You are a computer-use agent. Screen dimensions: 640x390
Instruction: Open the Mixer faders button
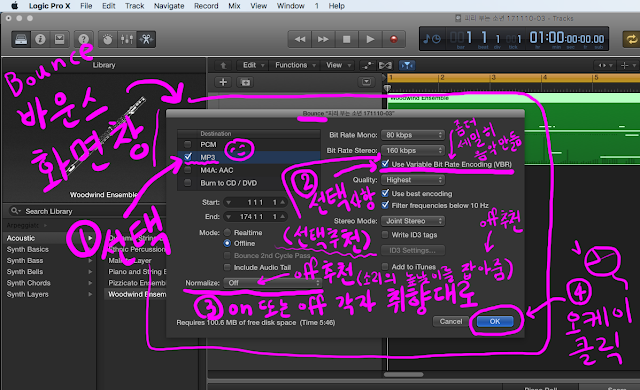[x=127, y=39]
